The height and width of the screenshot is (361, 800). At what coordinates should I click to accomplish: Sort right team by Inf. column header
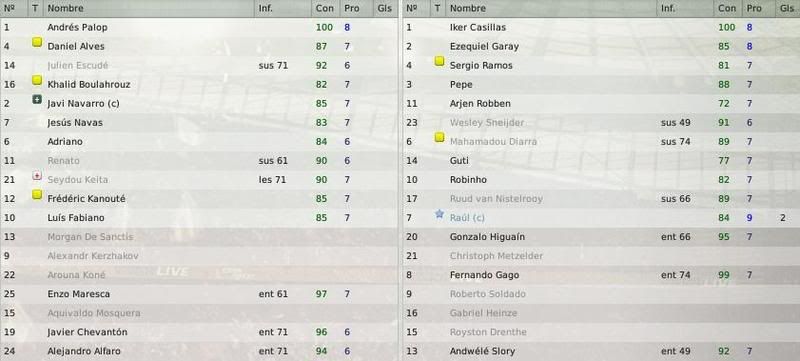pos(667,8)
